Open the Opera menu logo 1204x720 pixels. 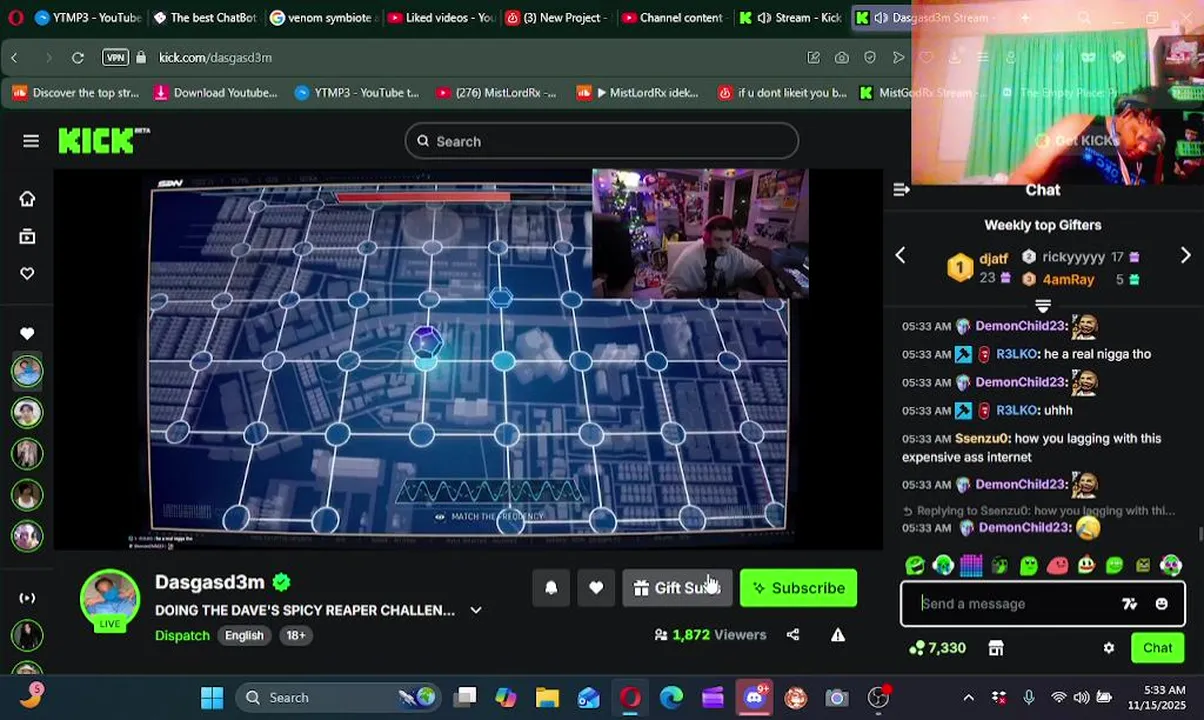point(15,17)
